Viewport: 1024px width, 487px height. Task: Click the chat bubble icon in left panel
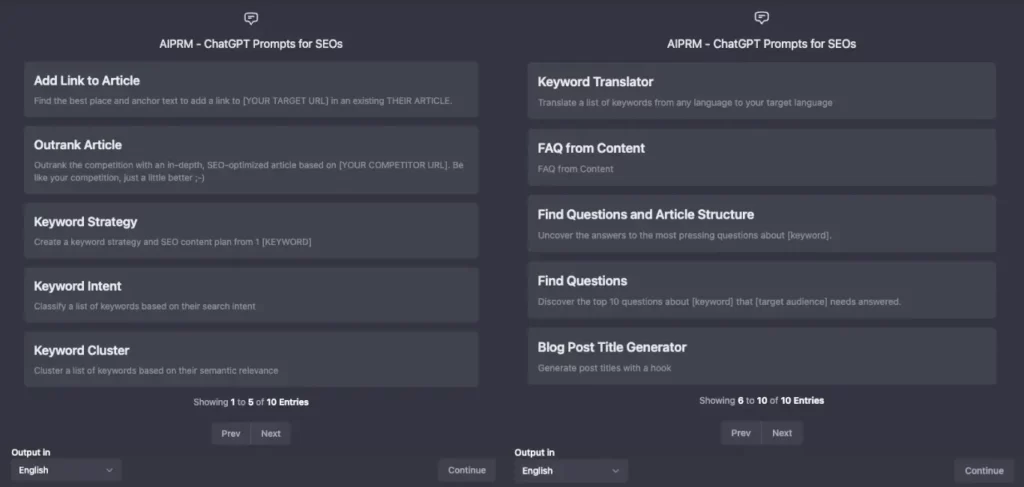[x=251, y=18]
